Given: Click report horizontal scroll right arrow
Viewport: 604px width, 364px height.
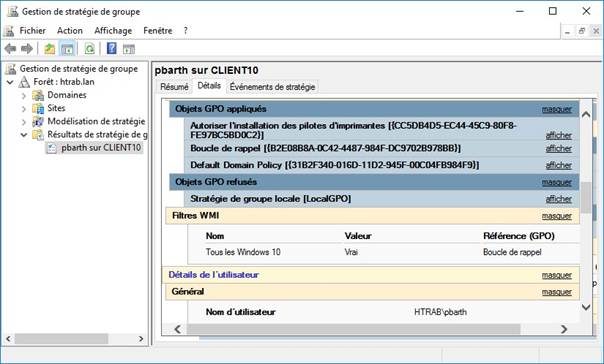Looking at the screenshot, I should (x=564, y=329).
